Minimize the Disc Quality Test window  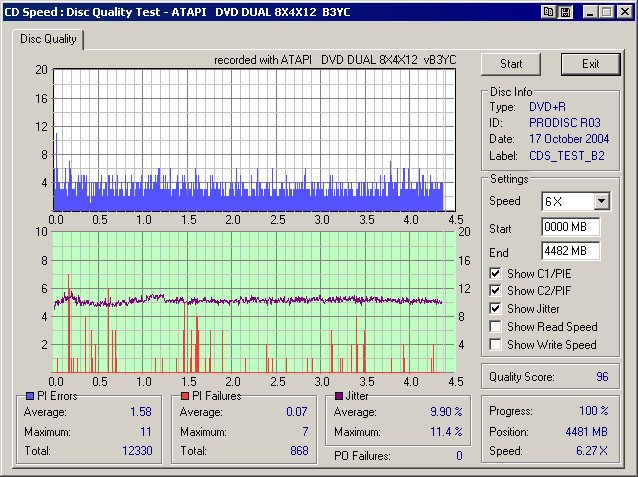(x=588, y=11)
